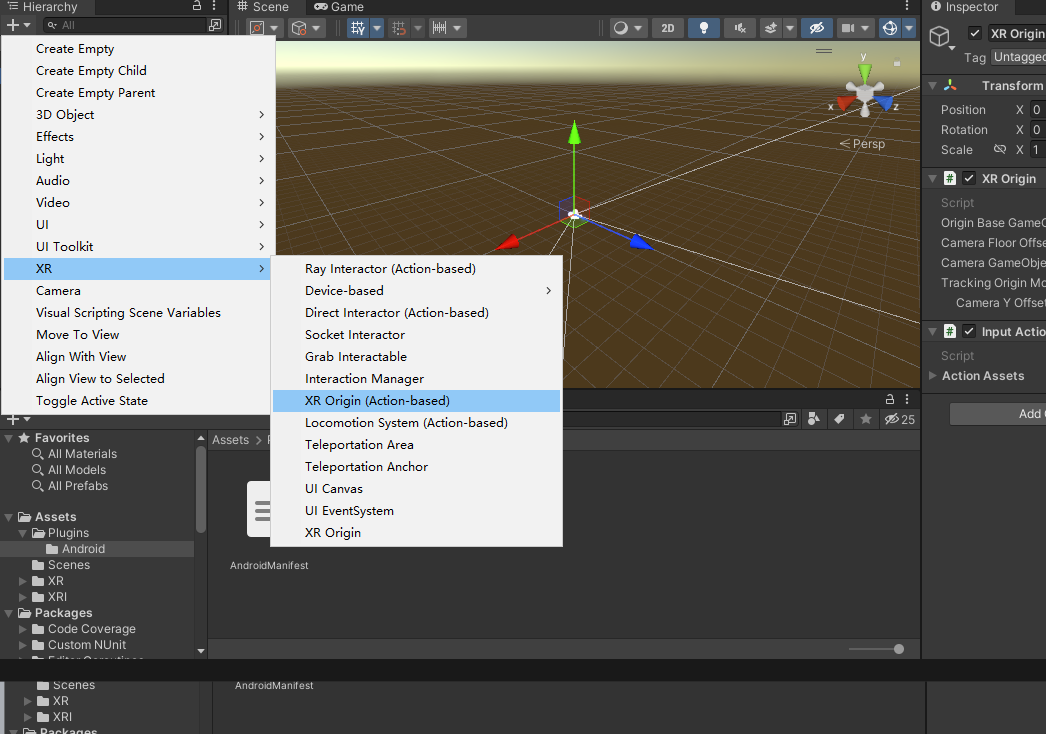Open the Scene view options kebab menu
Viewport: 1046px width, 734px height.
coord(907,6)
